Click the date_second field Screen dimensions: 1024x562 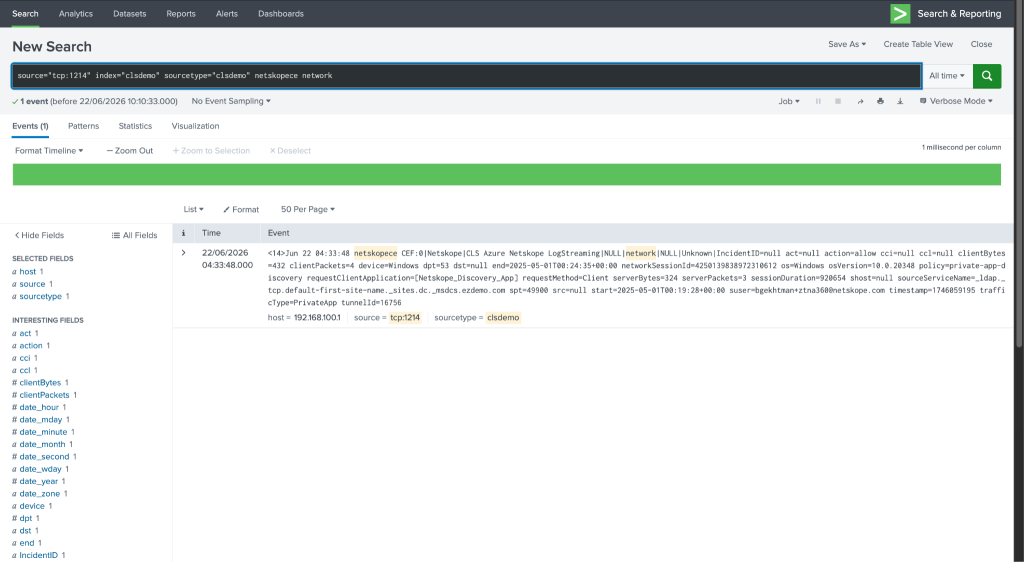point(44,457)
